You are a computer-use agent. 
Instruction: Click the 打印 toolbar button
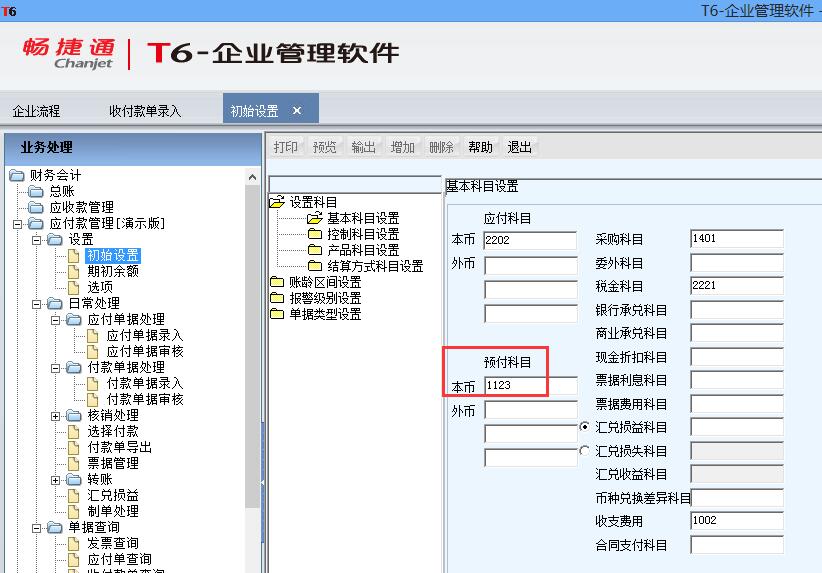coord(286,147)
